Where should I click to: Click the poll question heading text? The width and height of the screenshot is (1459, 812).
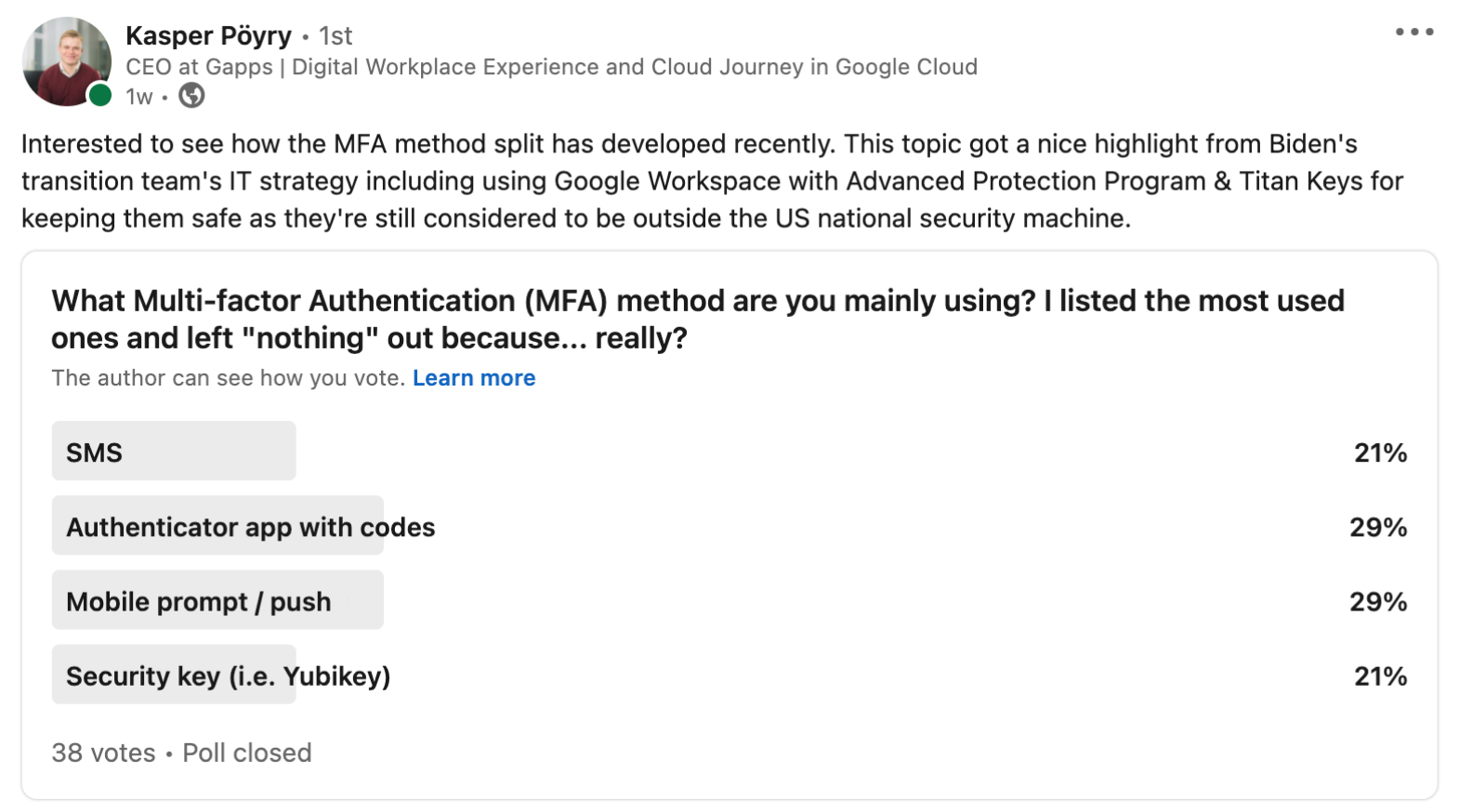point(698,319)
